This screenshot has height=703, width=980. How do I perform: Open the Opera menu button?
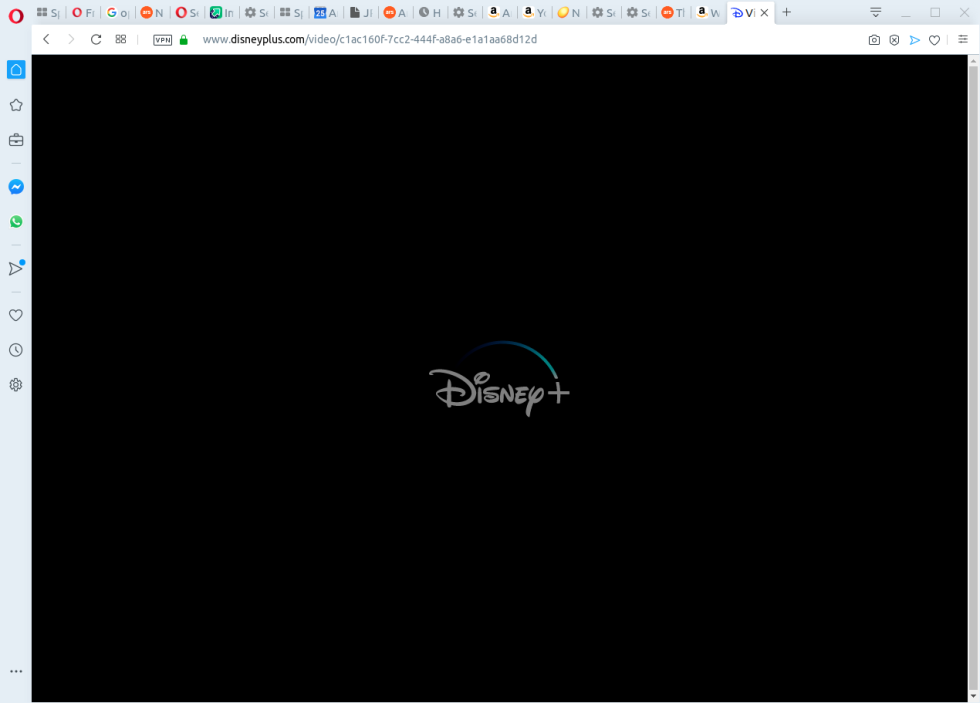click(x=14, y=14)
